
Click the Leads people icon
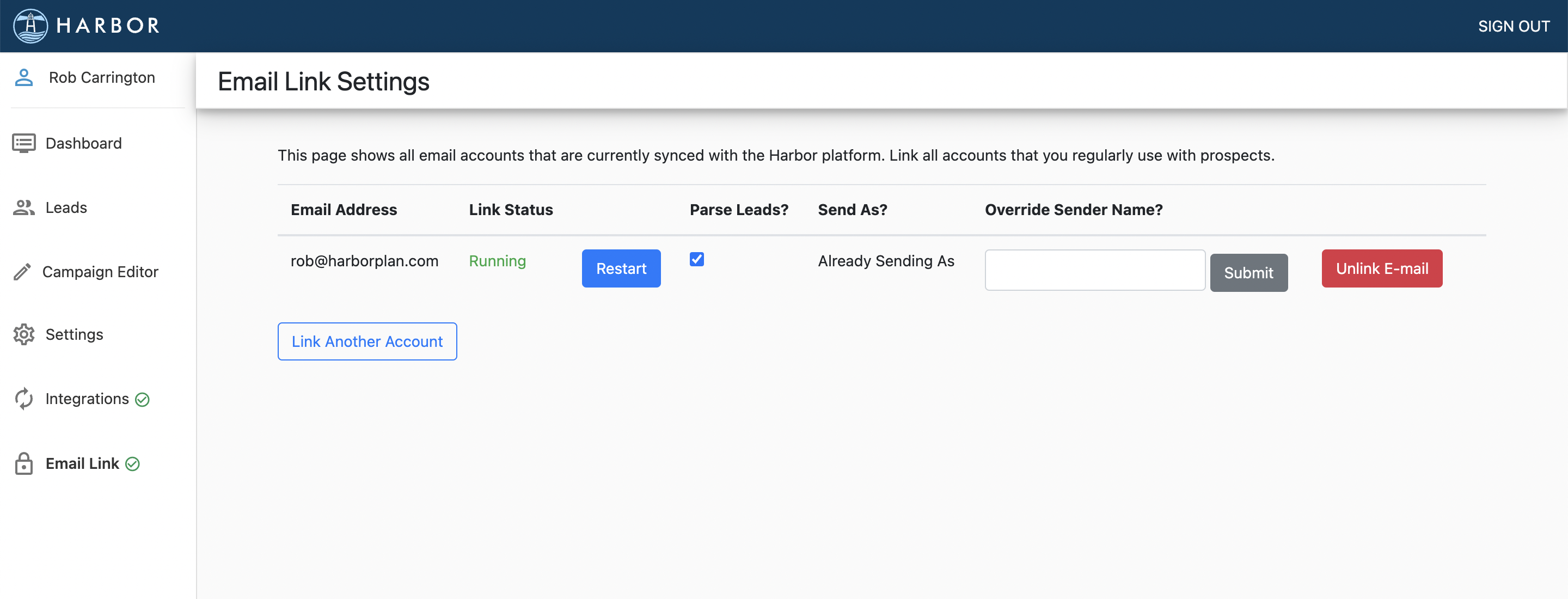[24, 207]
